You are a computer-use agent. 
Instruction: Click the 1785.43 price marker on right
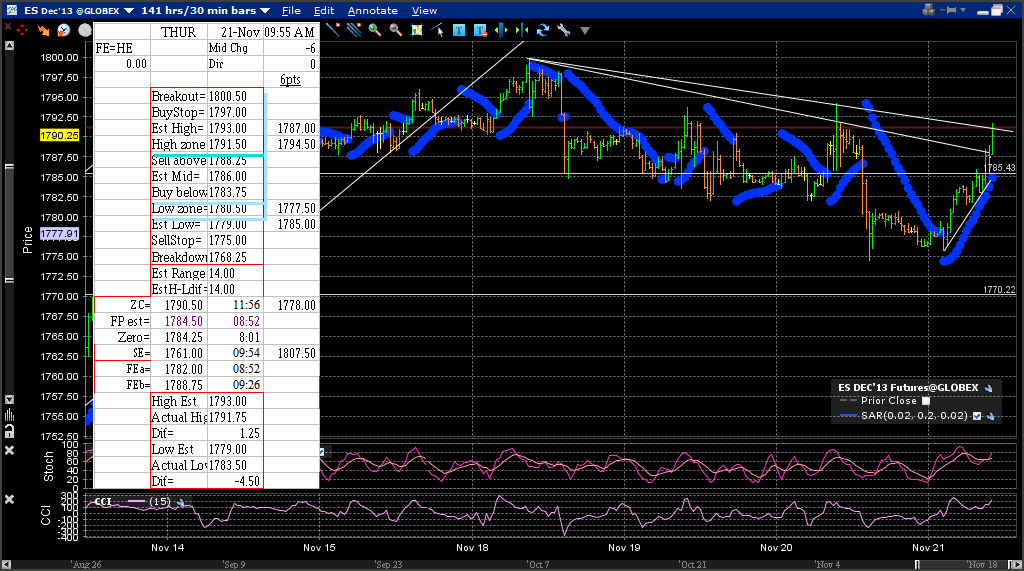click(999, 168)
